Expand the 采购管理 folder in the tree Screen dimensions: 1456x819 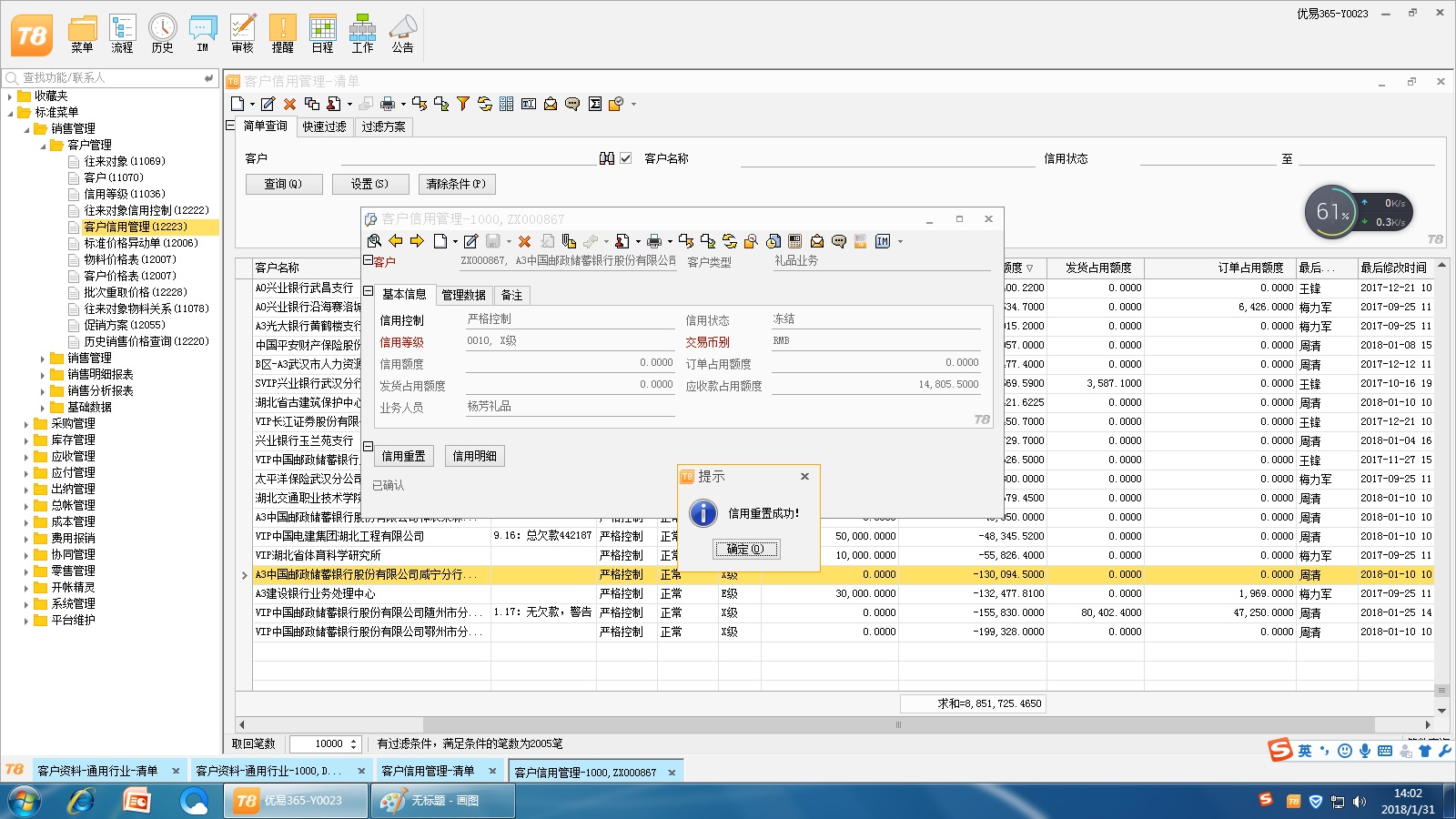(x=25, y=424)
